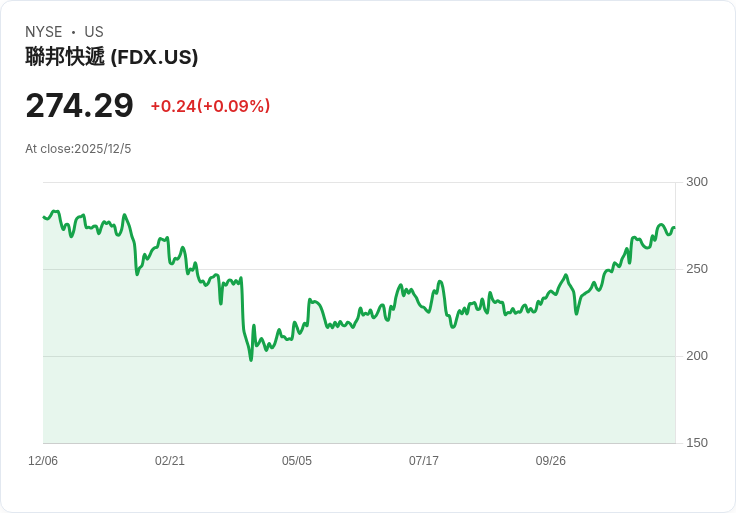Click the +0.24(+0.09%) price change
Viewport: 736px width, 513px height.
210,106
